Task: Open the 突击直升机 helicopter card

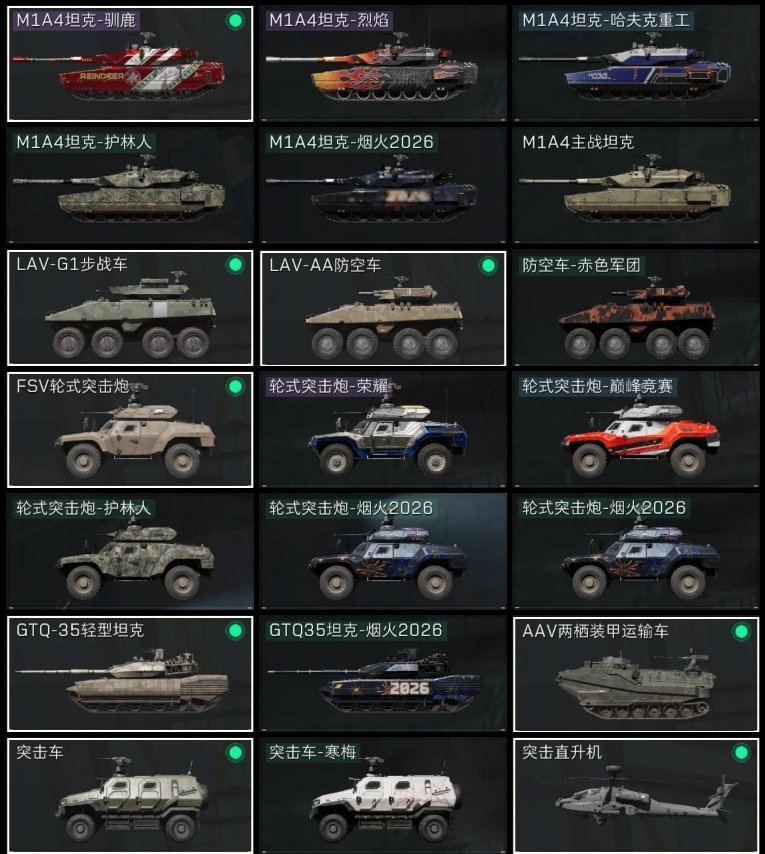Action: pyautogui.click(x=636, y=796)
